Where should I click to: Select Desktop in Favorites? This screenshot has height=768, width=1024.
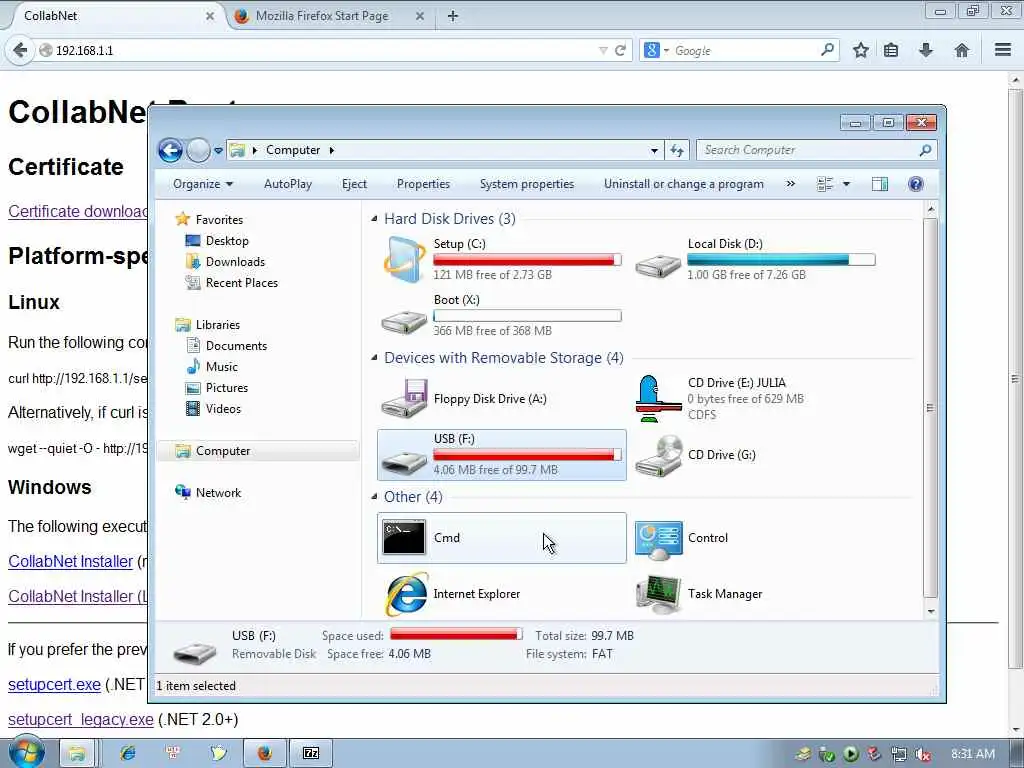click(227, 241)
